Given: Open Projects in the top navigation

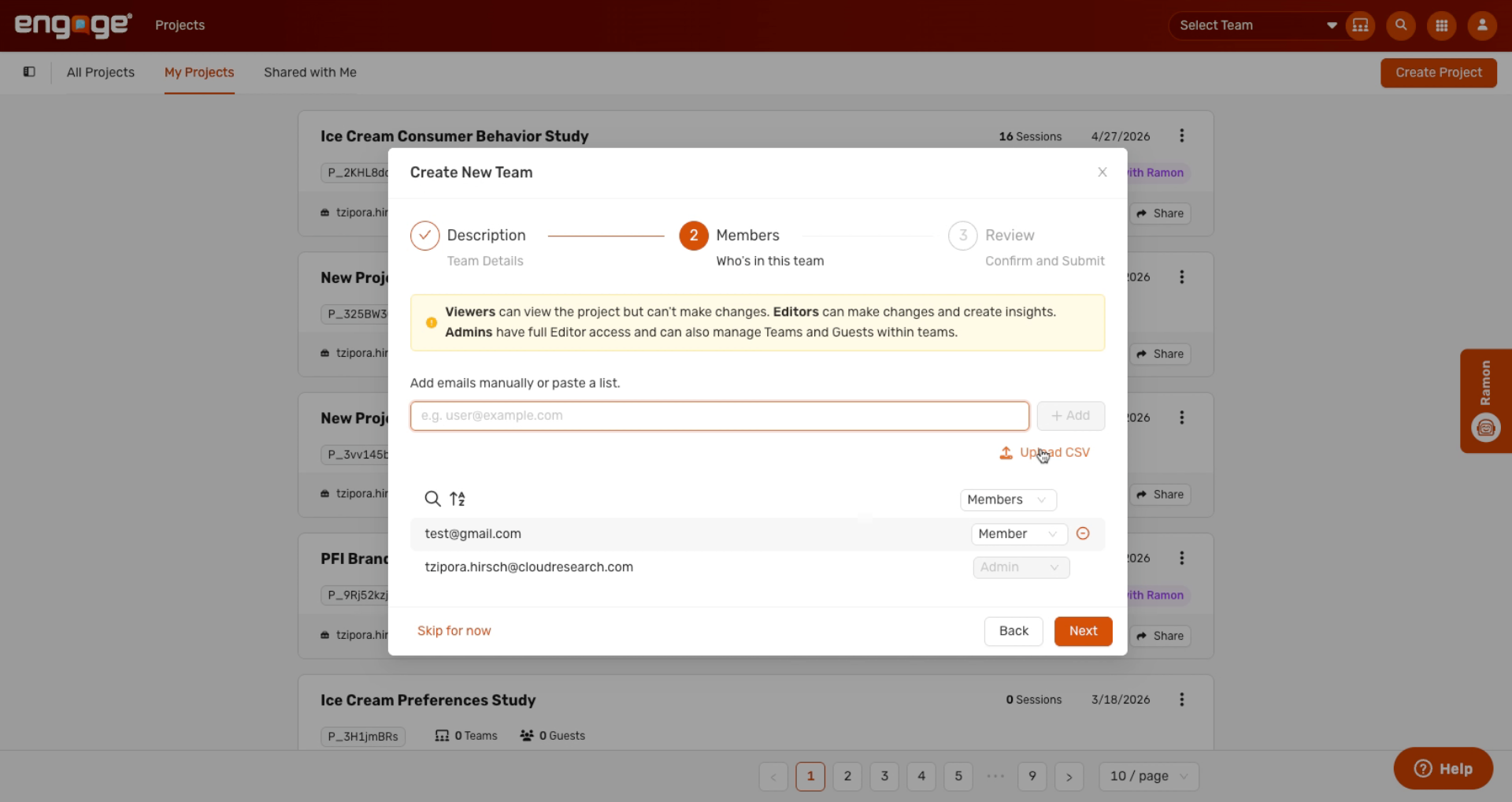Looking at the screenshot, I should coord(180,25).
